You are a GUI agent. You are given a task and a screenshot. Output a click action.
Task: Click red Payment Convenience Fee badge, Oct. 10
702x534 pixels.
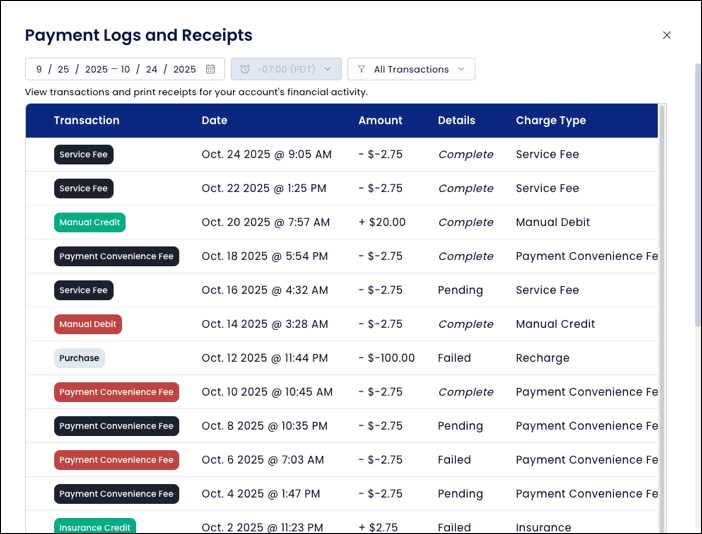pyautogui.click(x=116, y=392)
